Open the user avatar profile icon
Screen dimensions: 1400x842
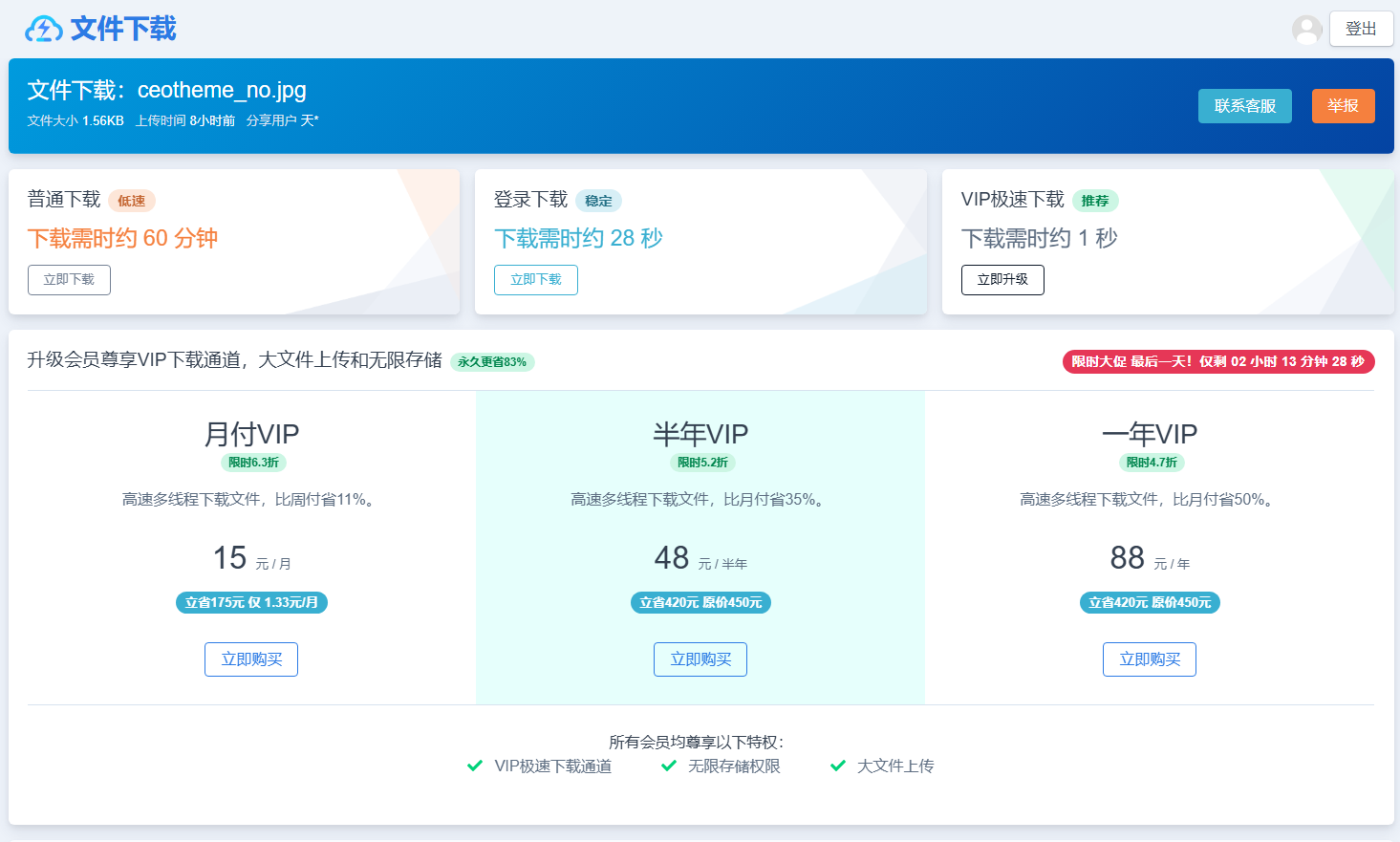tap(1306, 28)
